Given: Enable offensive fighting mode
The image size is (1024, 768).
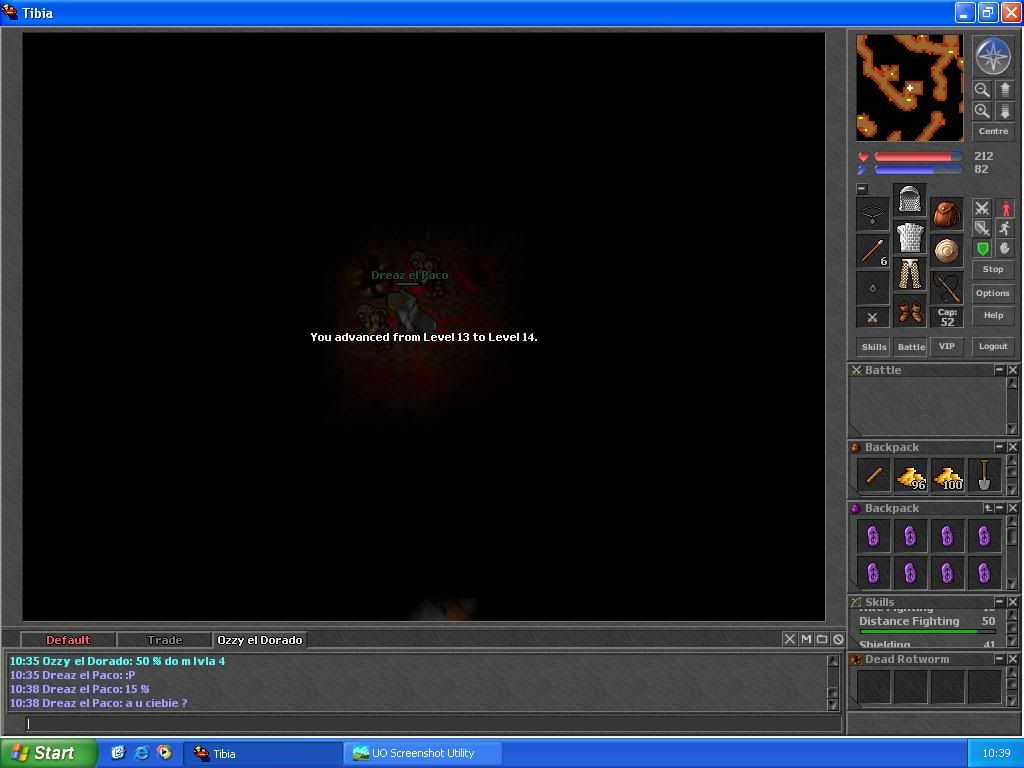Looking at the screenshot, I should pyautogui.click(x=982, y=208).
